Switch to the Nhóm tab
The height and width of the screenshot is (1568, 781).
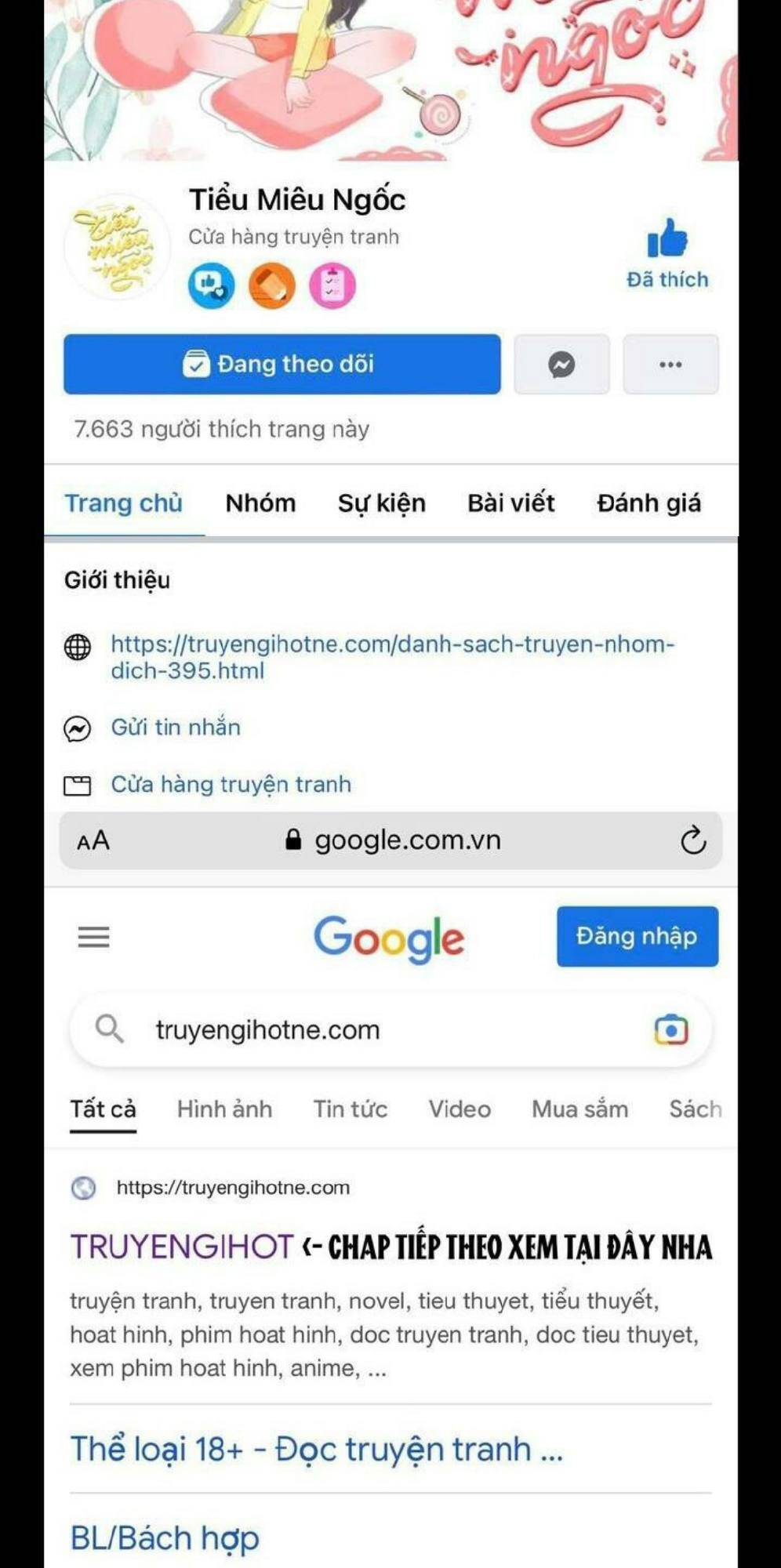(261, 503)
